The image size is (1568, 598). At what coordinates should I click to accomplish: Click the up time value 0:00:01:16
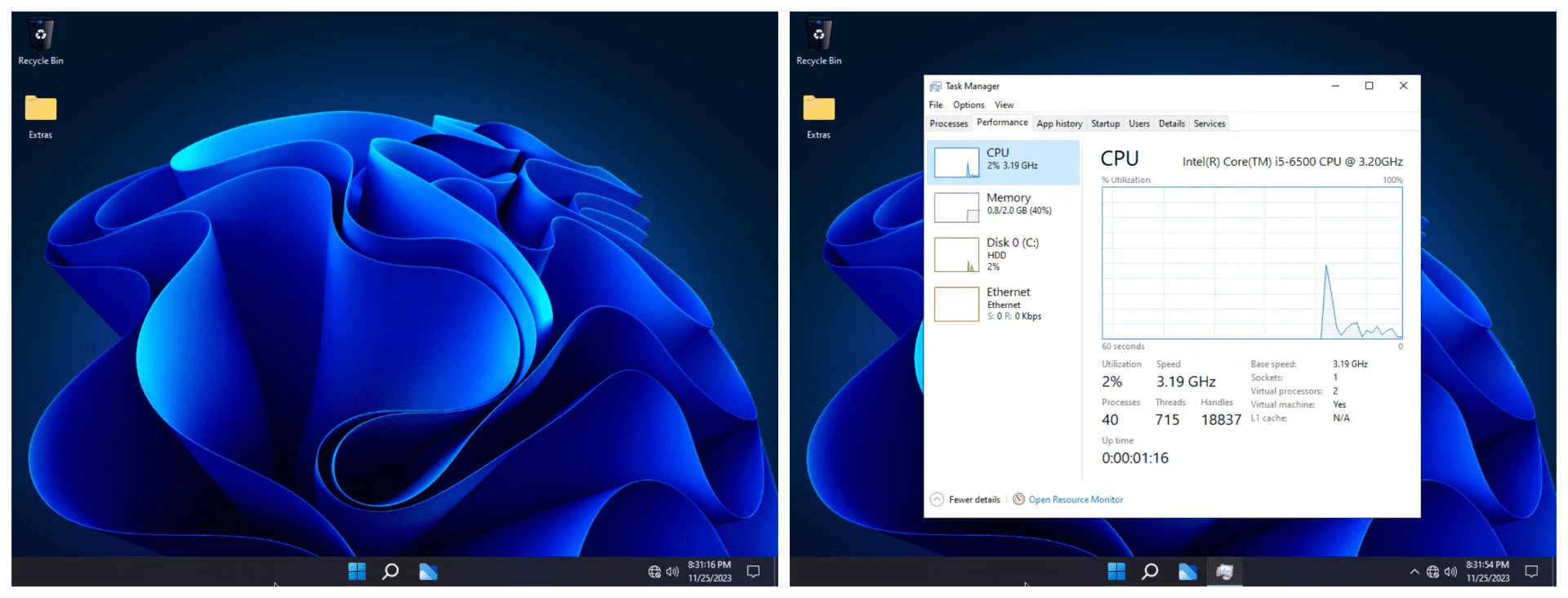click(1135, 458)
